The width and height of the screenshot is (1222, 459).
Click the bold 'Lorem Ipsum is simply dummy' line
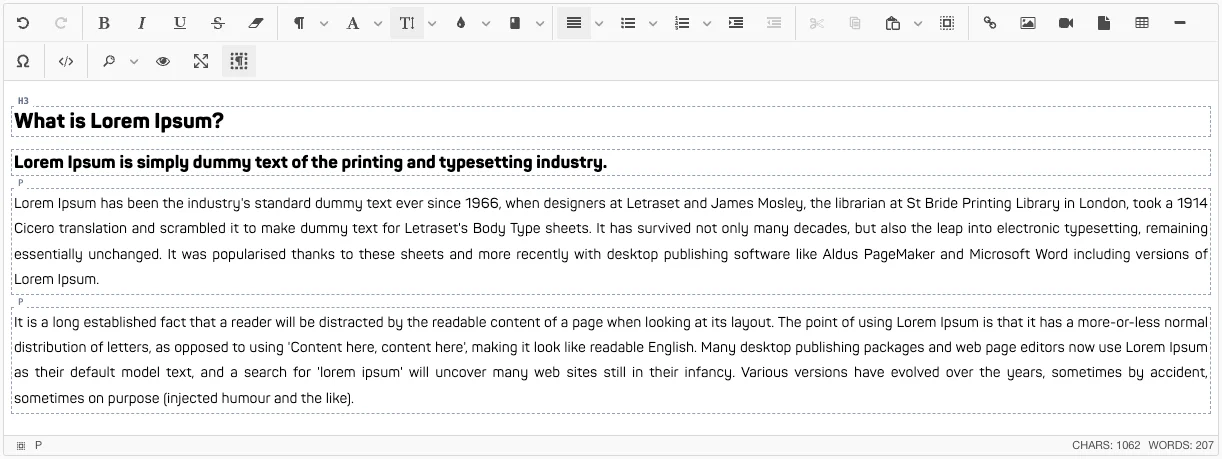pyautogui.click(x=310, y=162)
